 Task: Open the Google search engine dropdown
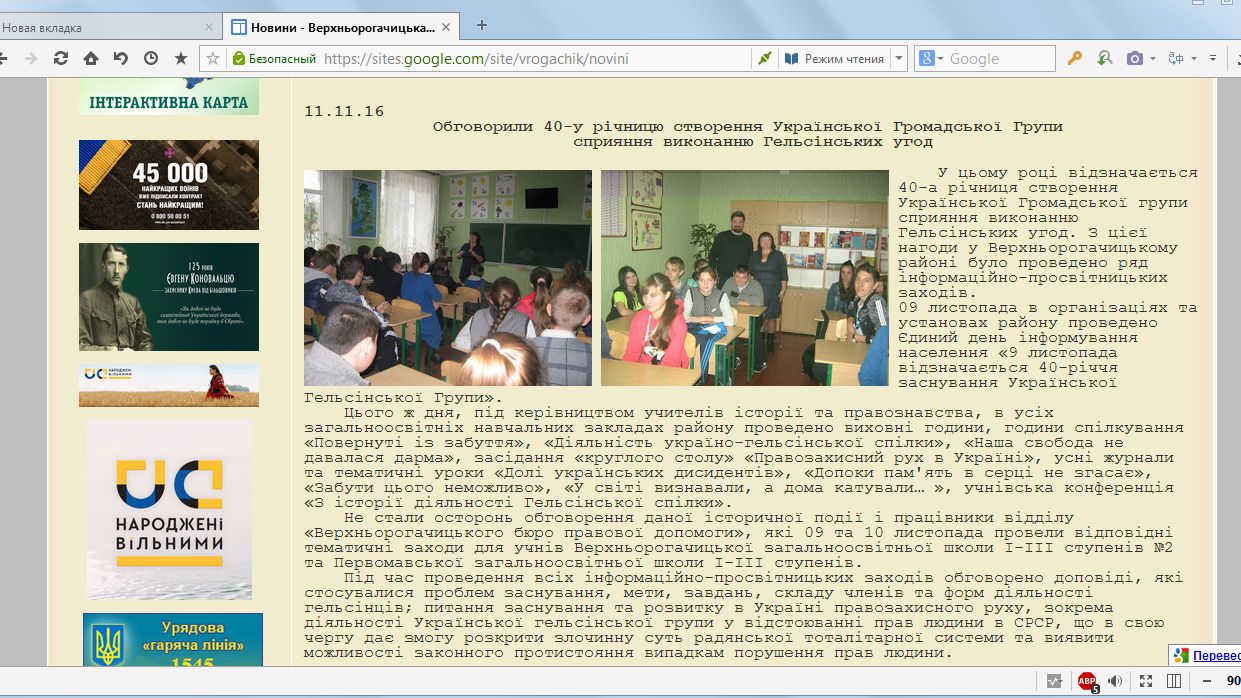[x=927, y=59]
